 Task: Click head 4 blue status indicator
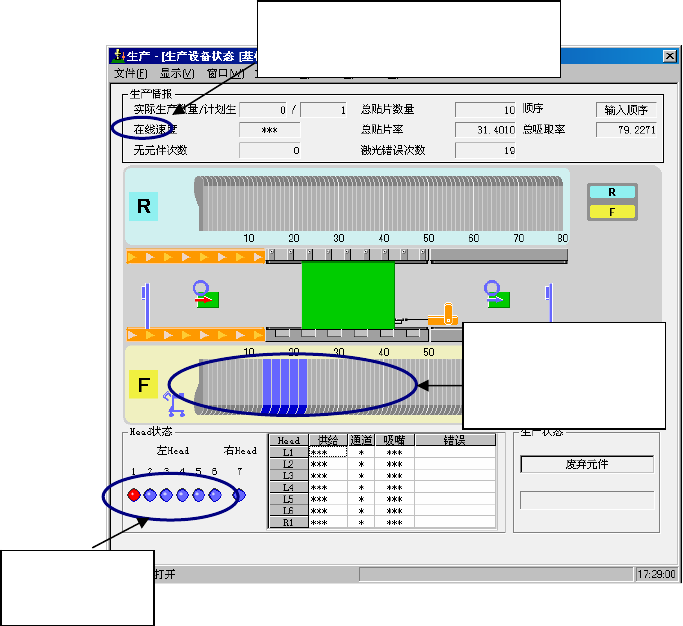click(183, 495)
